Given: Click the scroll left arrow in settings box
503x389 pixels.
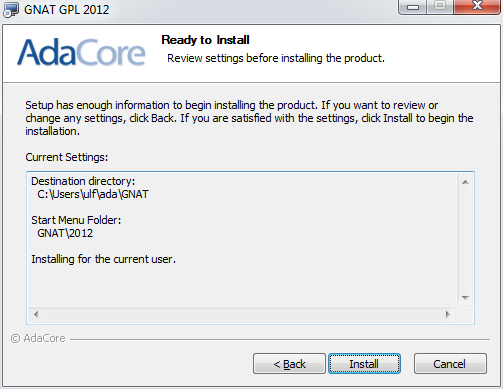Looking at the screenshot, I should (36, 314).
